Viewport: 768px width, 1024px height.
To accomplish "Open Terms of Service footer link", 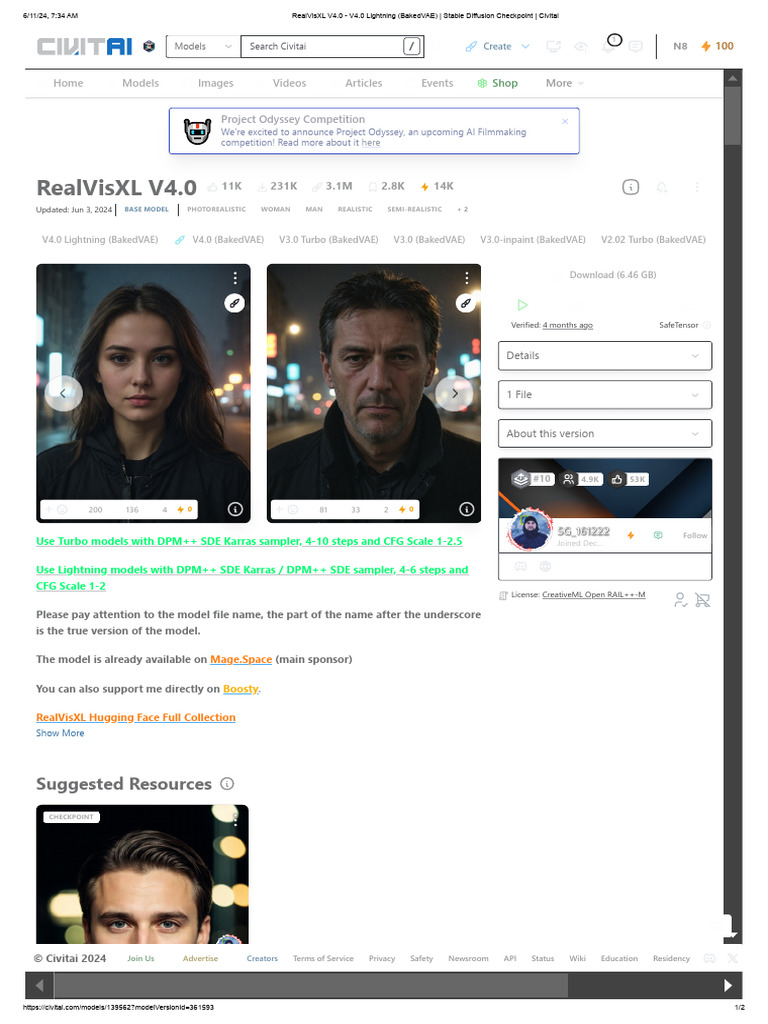I will 323,959.
